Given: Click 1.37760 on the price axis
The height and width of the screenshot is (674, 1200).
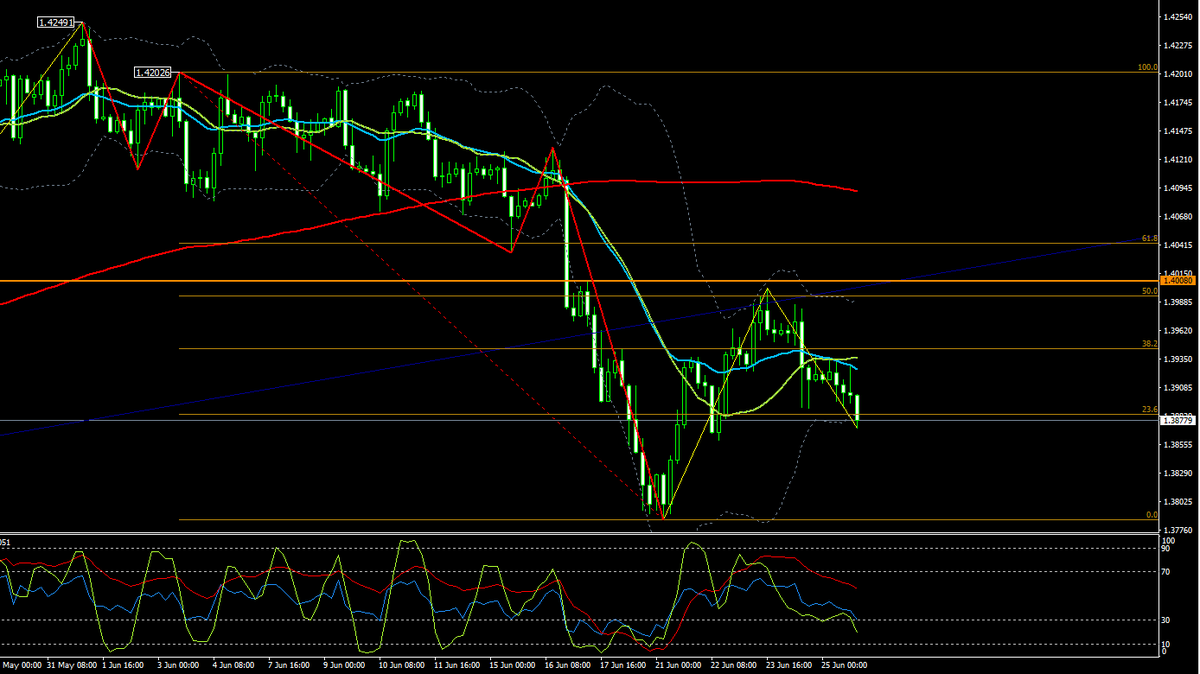Looking at the screenshot, I should coord(1178,530).
